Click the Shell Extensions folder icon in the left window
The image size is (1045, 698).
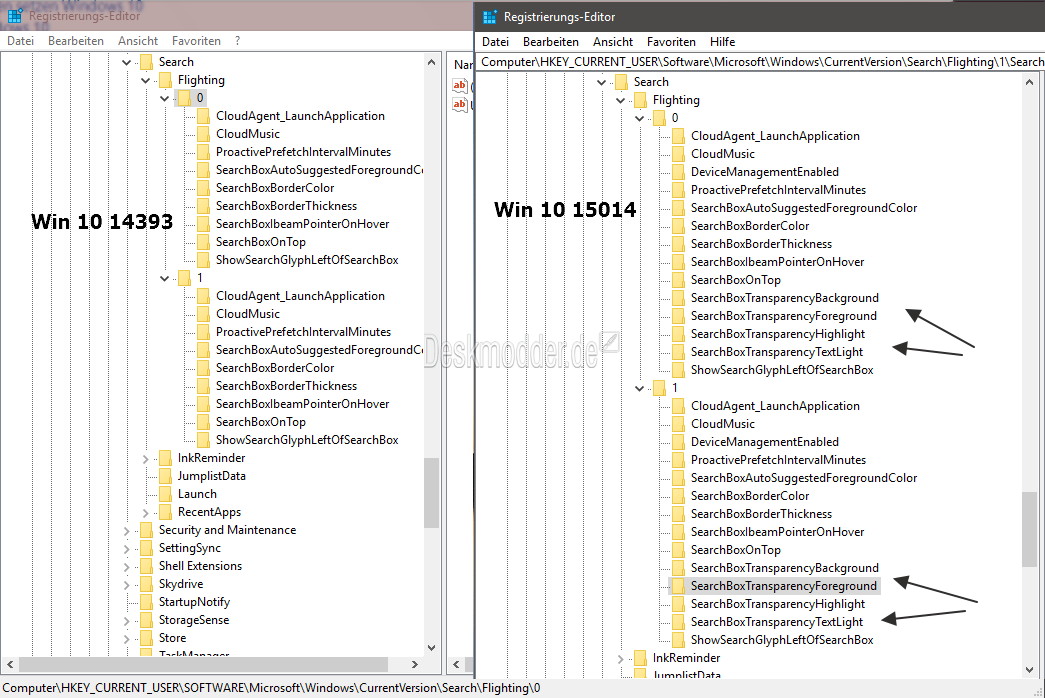(147, 566)
